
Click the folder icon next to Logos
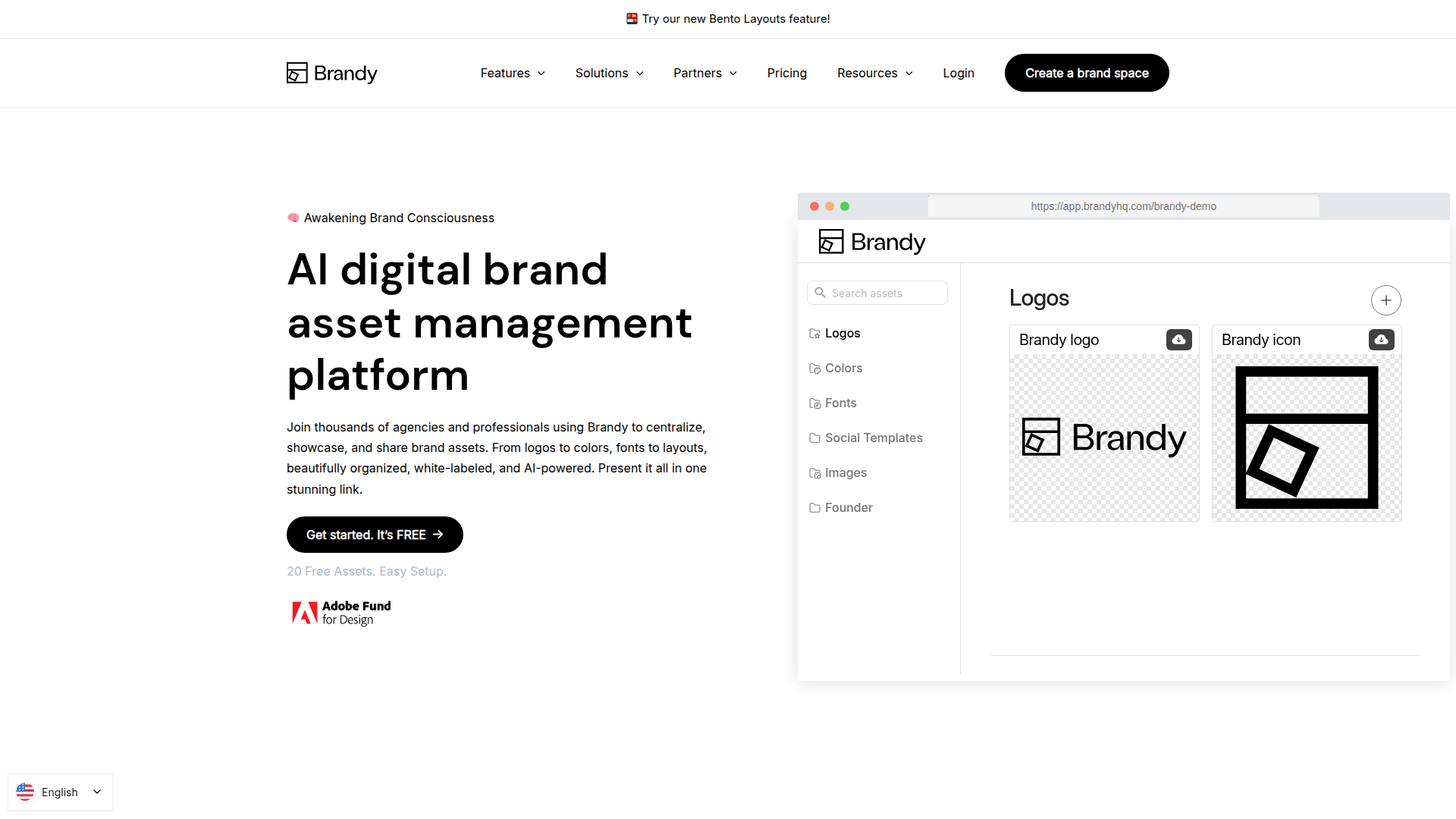pos(814,334)
